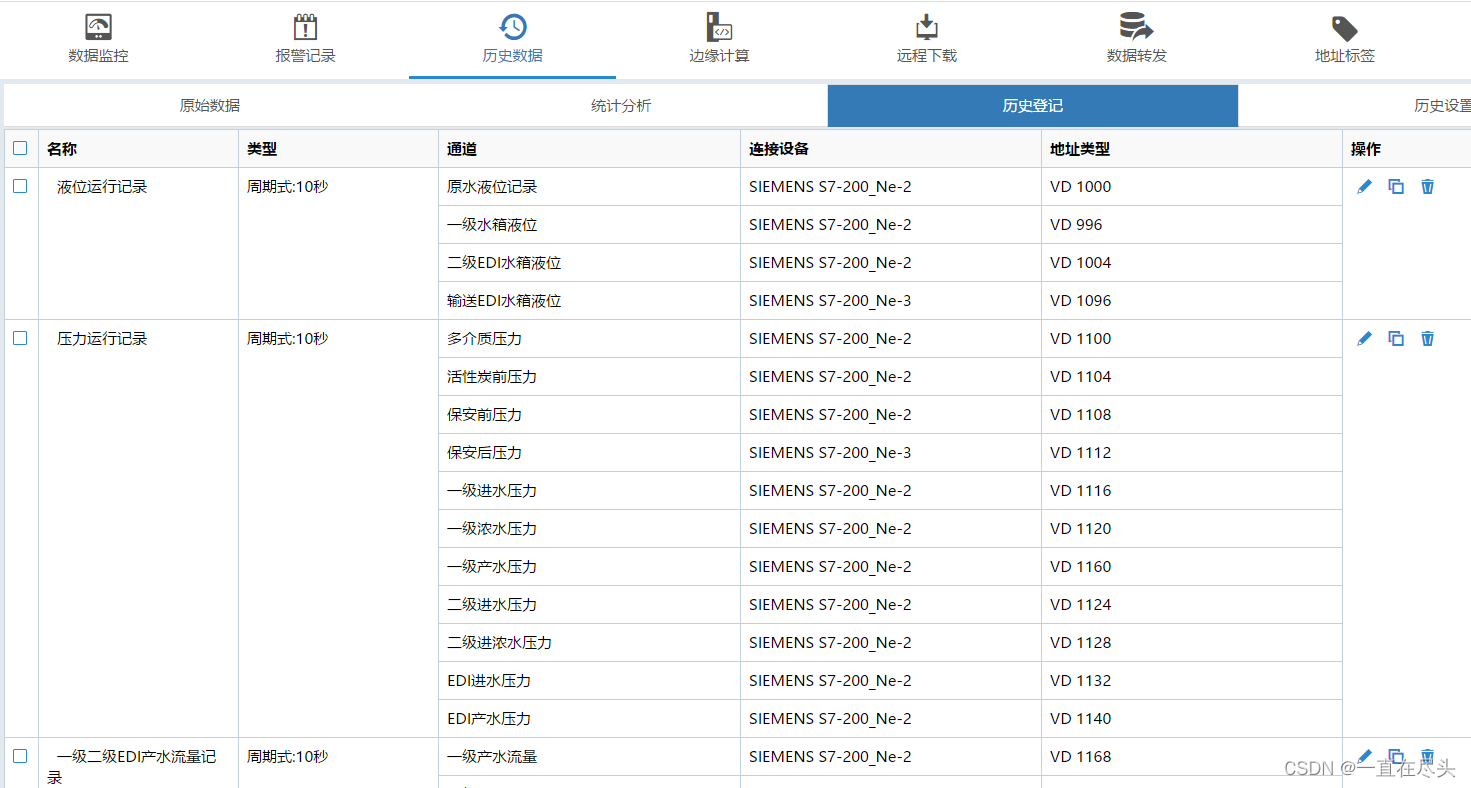Open the 边缘计算 code icon

tap(719, 27)
